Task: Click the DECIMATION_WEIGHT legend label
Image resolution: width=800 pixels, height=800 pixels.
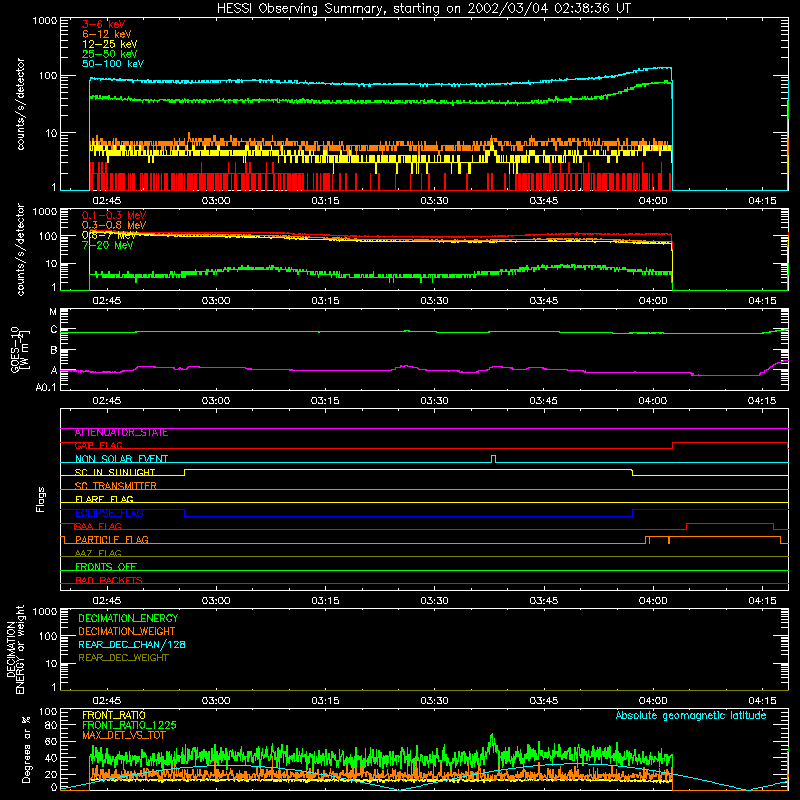Action: [x=127, y=631]
